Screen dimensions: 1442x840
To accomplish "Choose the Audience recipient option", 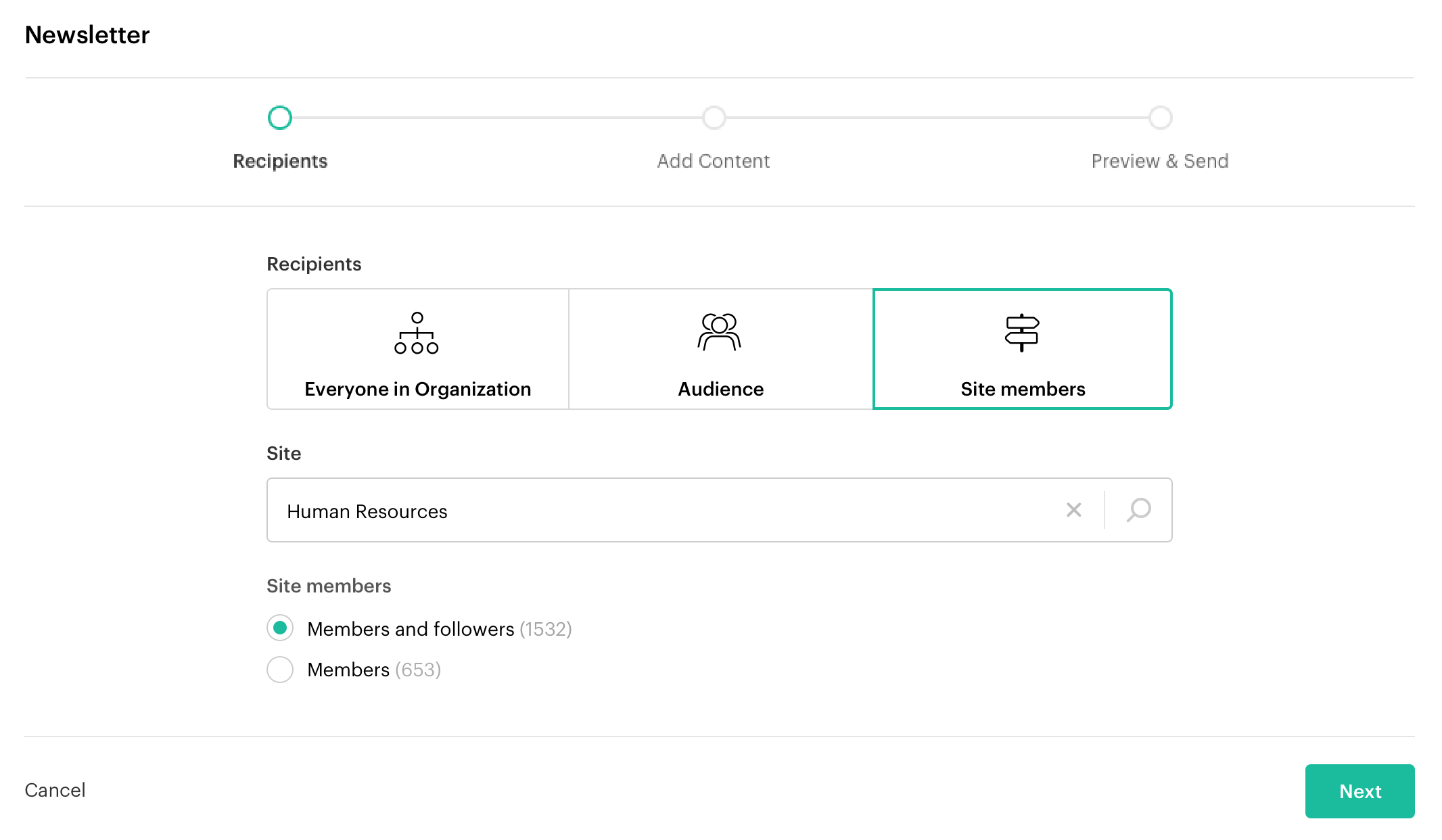I will 720,349.
